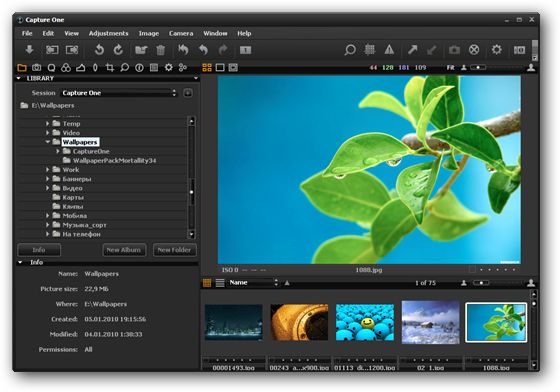Click the New Album button
The height and width of the screenshot is (392, 560).
click(124, 250)
